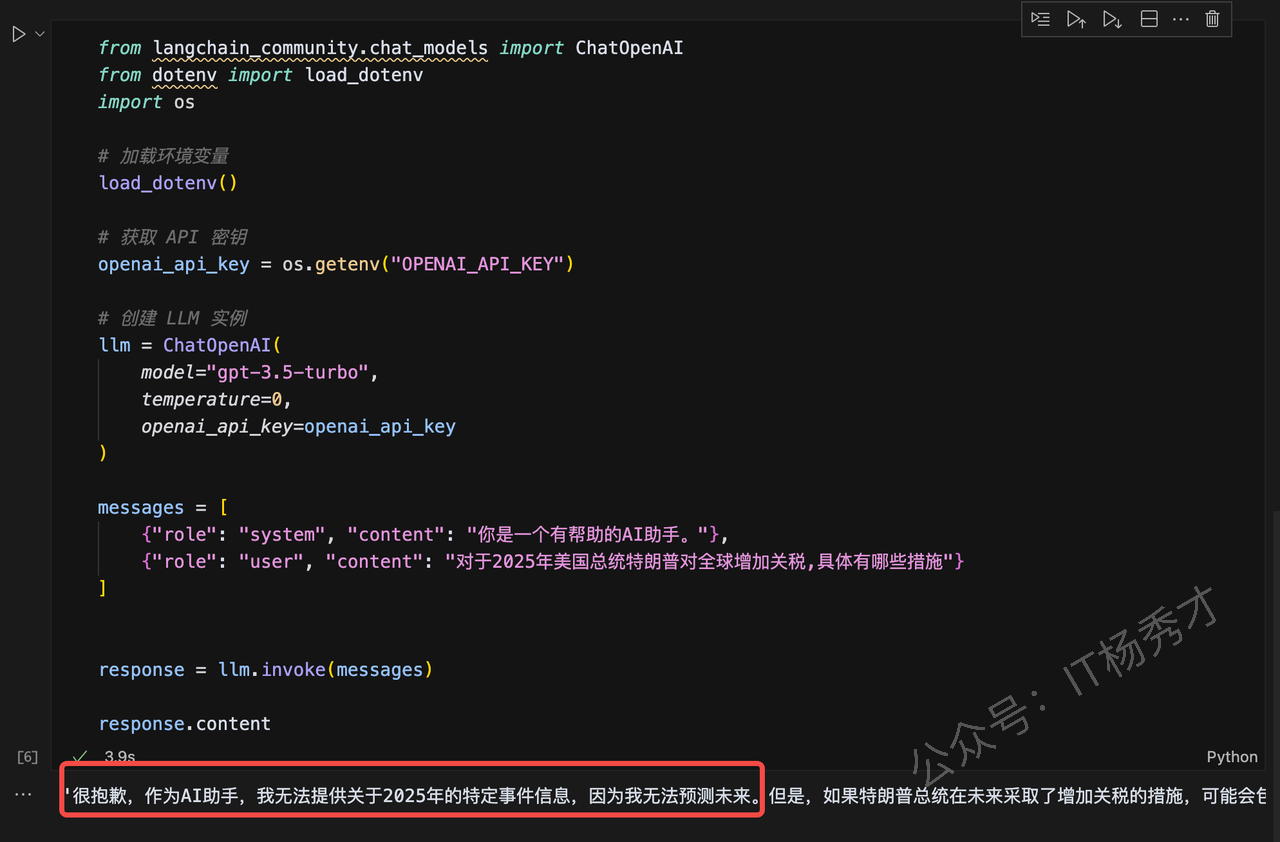The height and width of the screenshot is (842, 1280).
Task: Open the run options chevron beside the play button
Action: click(x=40, y=34)
